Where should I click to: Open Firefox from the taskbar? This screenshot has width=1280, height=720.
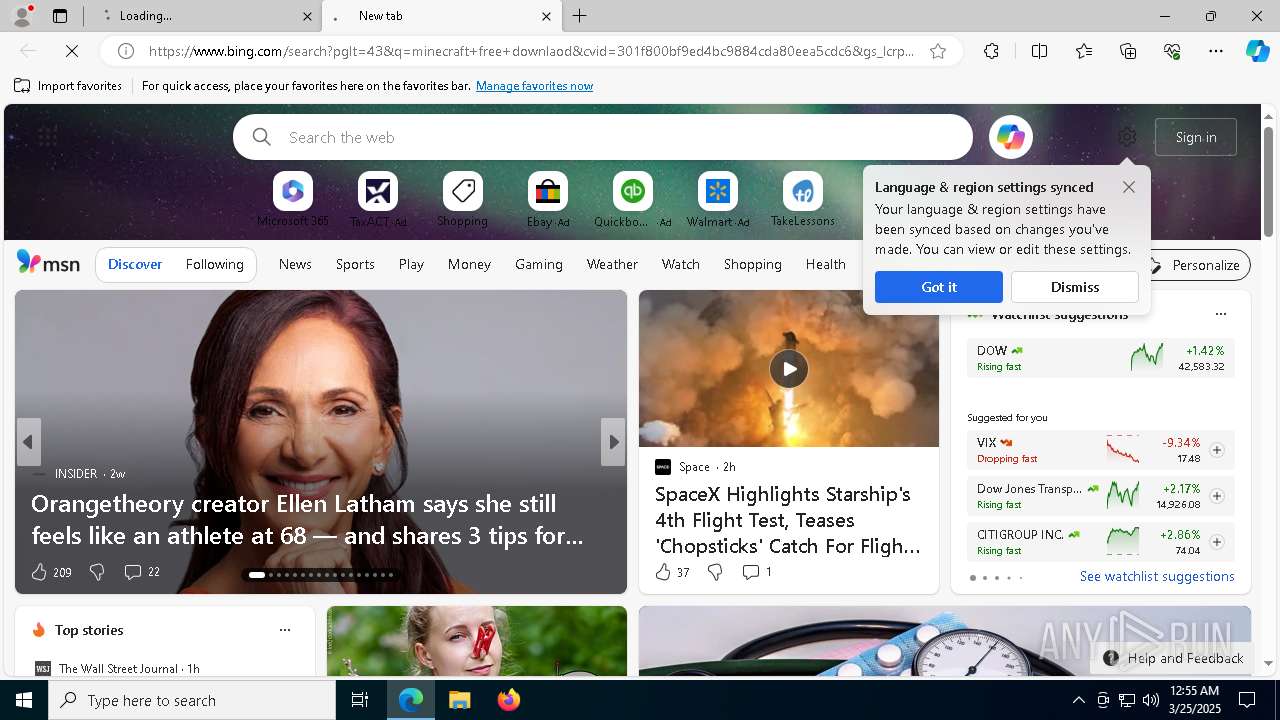509,700
